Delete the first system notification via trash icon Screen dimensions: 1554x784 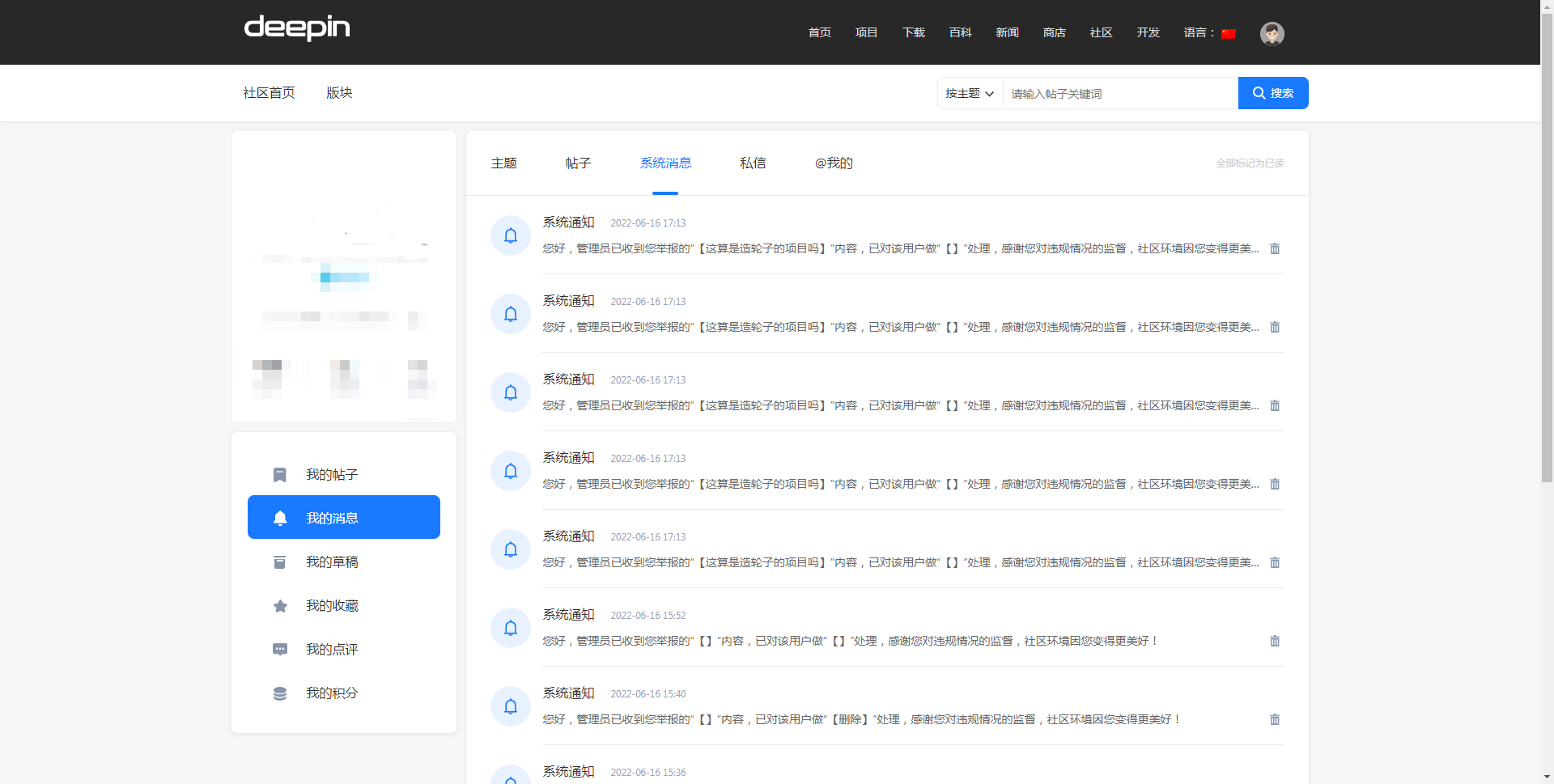click(1275, 248)
